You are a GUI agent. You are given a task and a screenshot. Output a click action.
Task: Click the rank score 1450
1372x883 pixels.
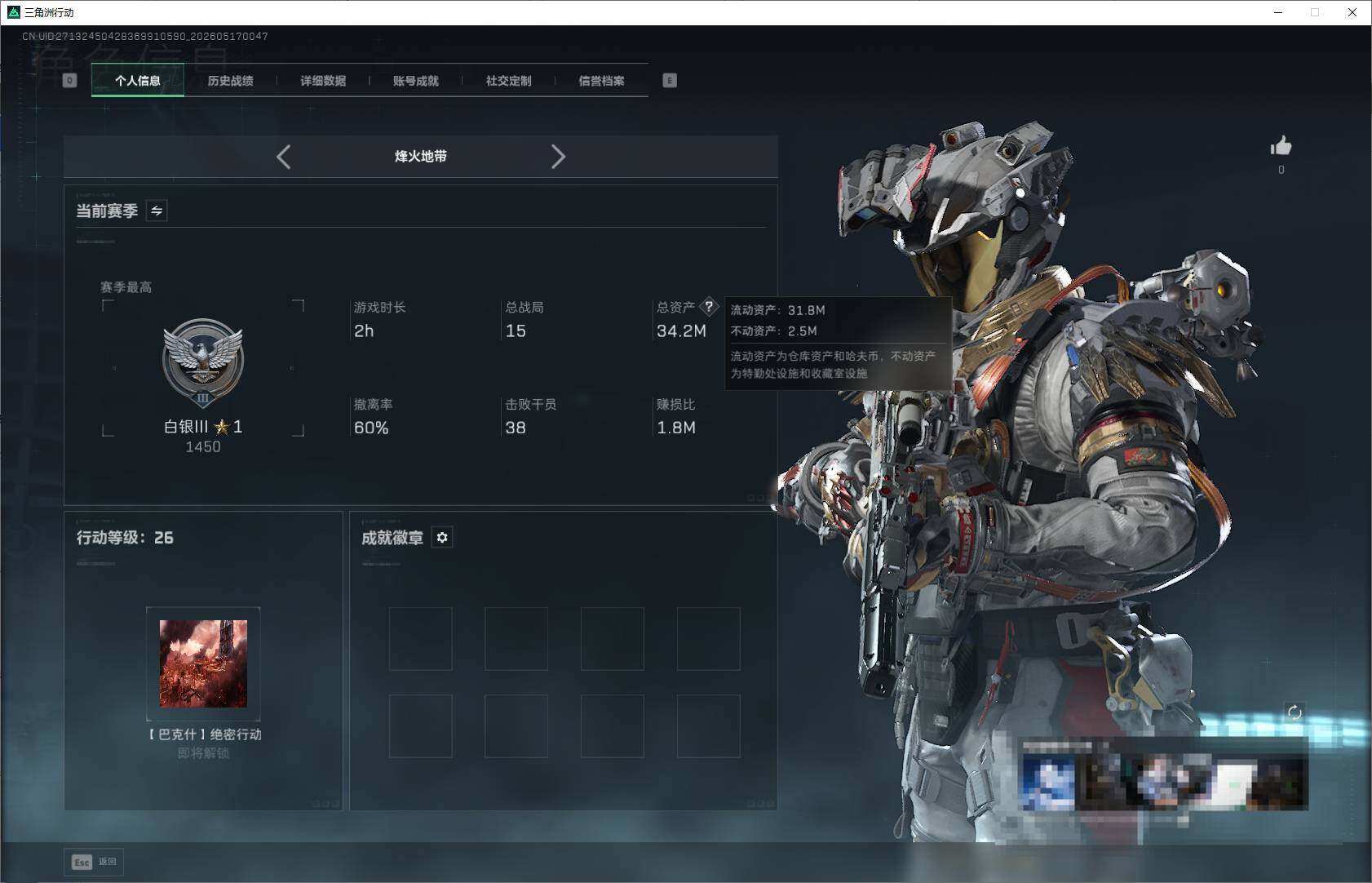click(203, 447)
